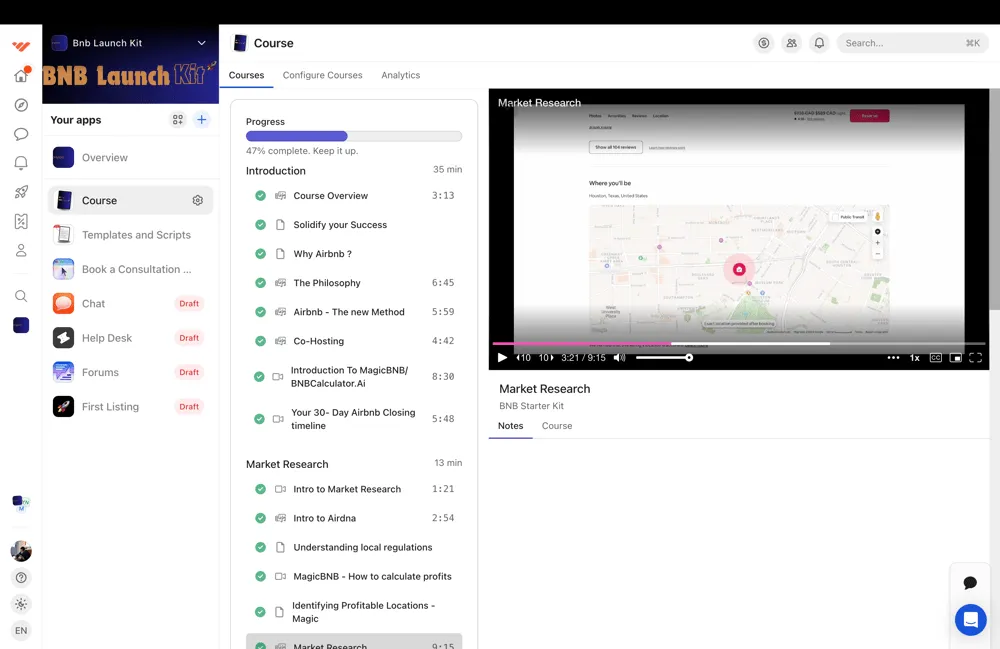Open Templates and Scripts app
Image resolution: width=1000 pixels, height=649 pixels.
131,235
